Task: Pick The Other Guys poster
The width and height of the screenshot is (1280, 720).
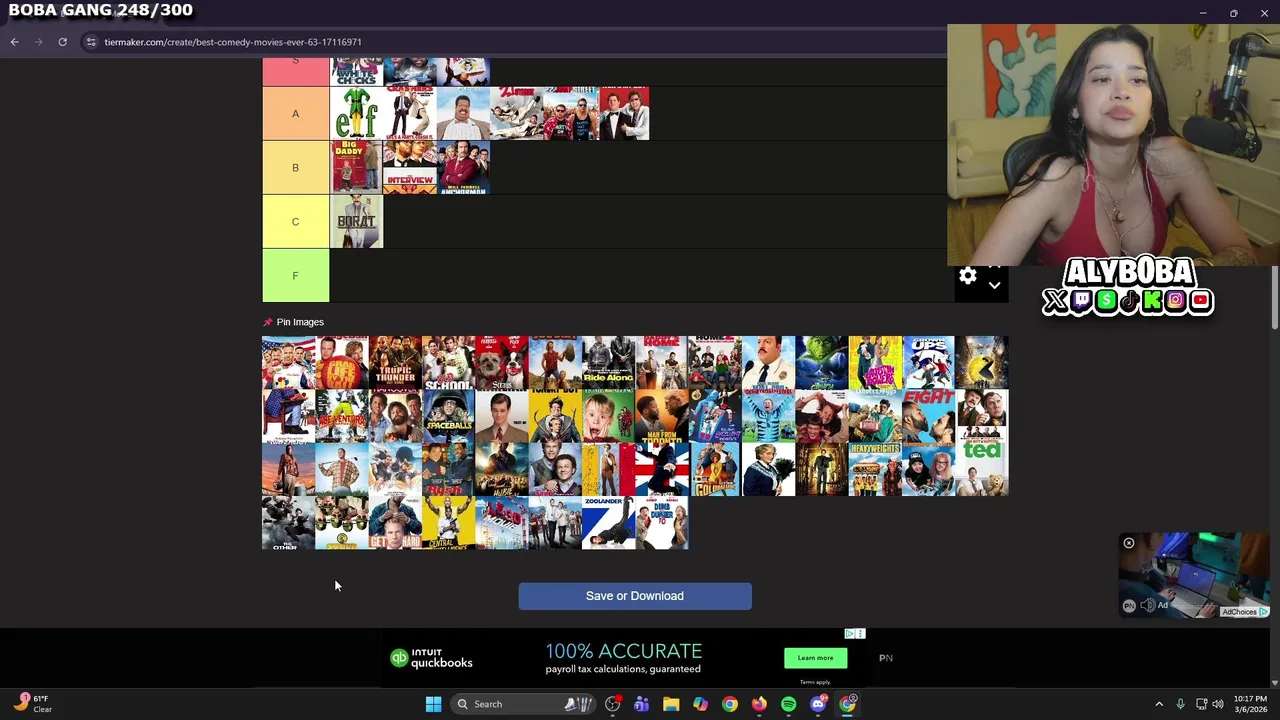Action: 288,523
